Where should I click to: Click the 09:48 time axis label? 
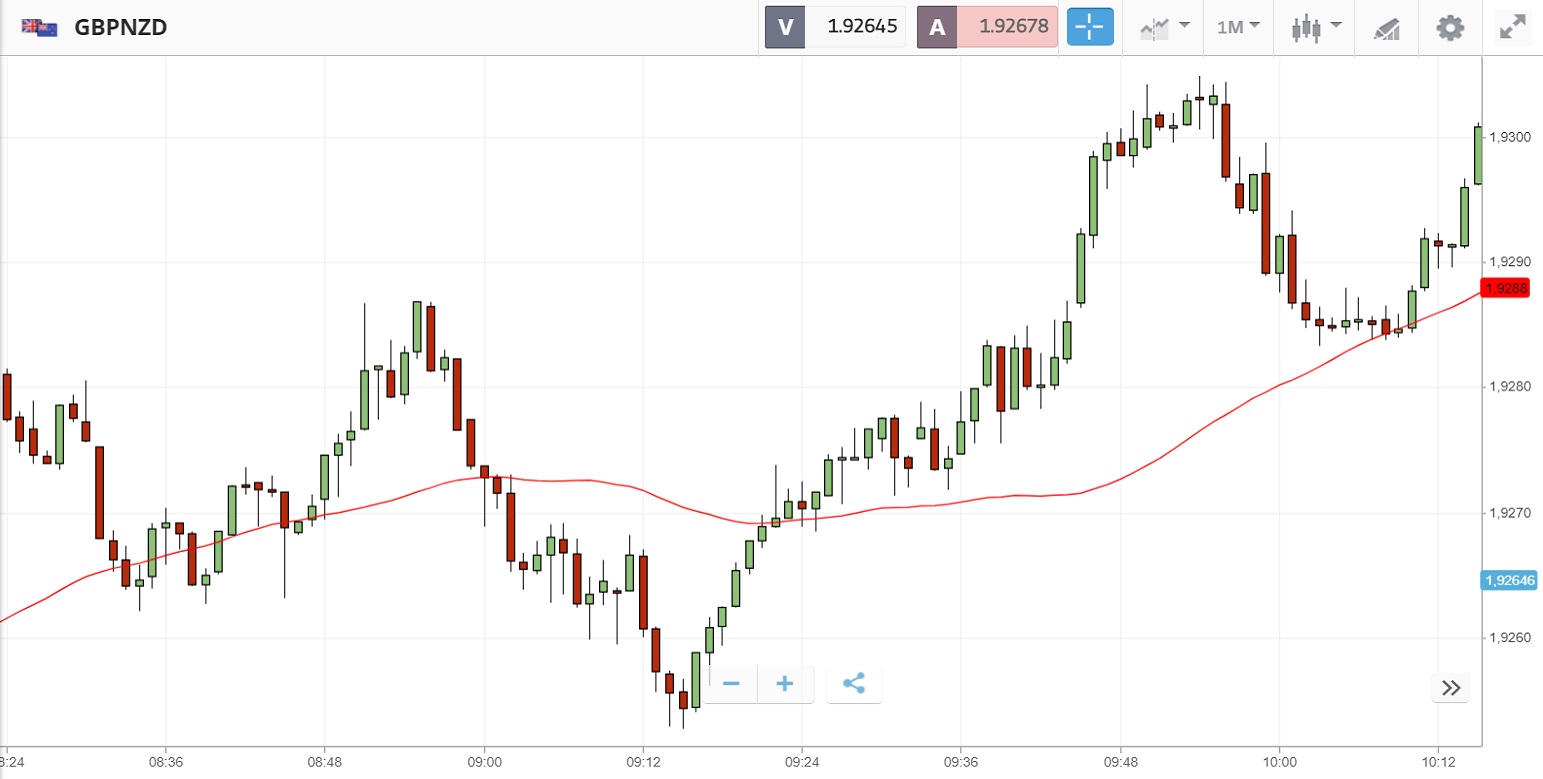[x=1120, y=760]
